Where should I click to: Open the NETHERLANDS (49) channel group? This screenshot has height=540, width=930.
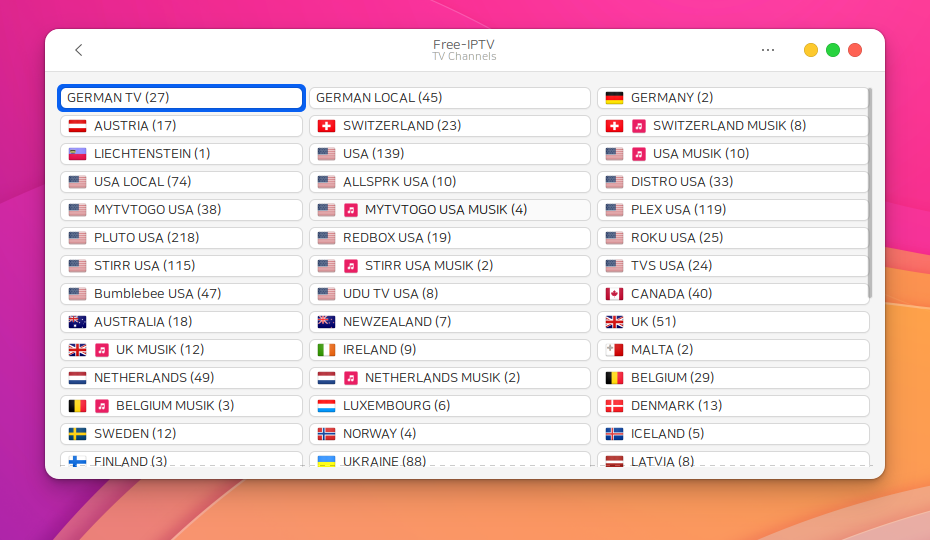[181, 378]
